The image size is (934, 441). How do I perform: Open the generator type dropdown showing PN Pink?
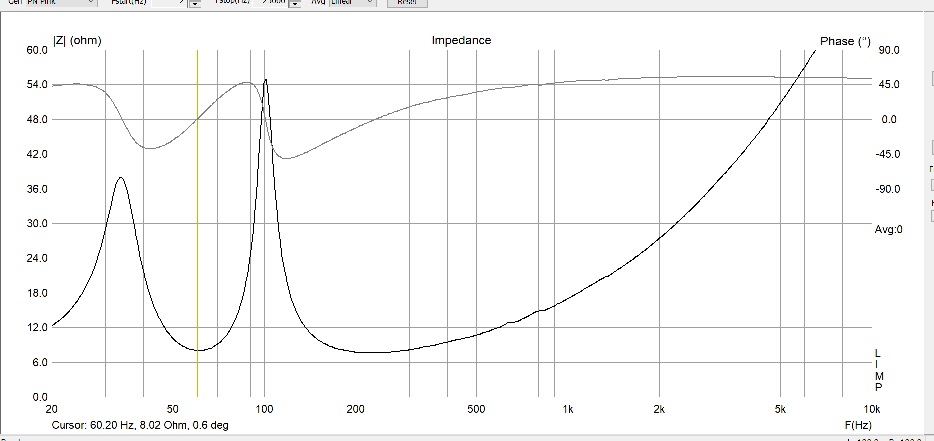point(60,2)
